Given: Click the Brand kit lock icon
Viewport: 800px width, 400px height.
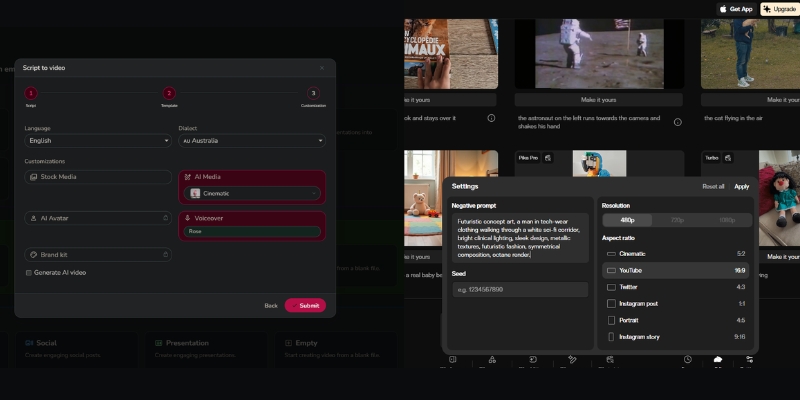Looking at the screenshot, I should [x=165, y=255].
